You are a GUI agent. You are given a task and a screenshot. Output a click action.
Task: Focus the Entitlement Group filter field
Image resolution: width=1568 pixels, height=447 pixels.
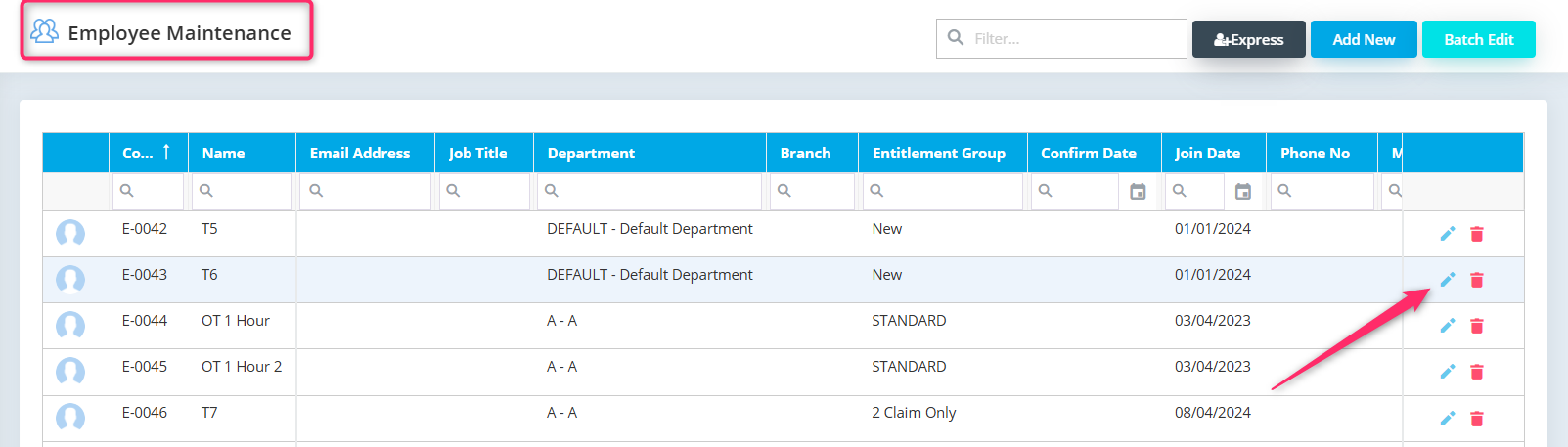943,192
